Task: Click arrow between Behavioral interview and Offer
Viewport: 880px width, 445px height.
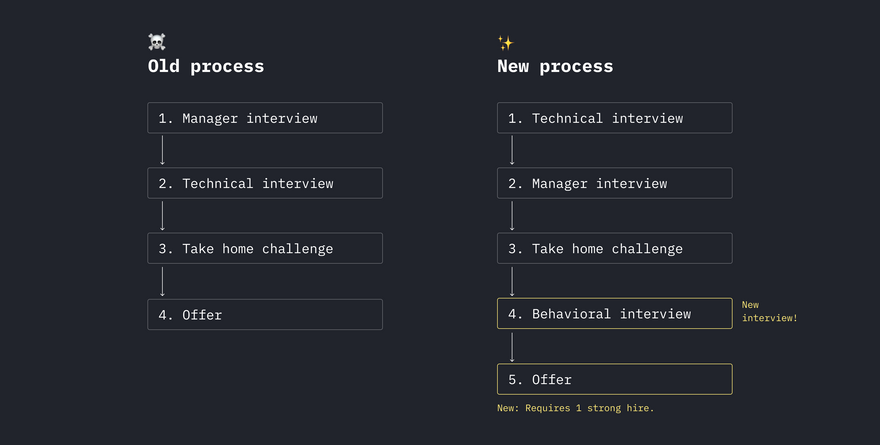Action: click(512, 347)
